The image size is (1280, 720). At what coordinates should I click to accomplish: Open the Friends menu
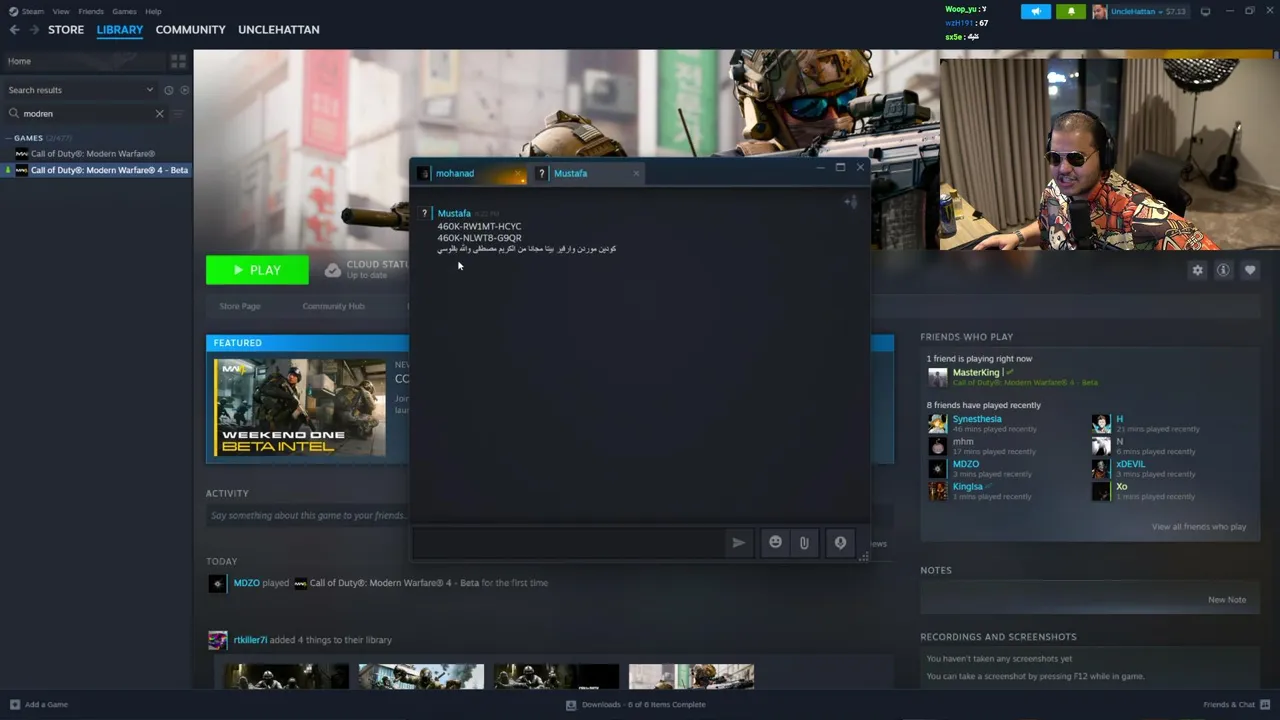[91, 12]
